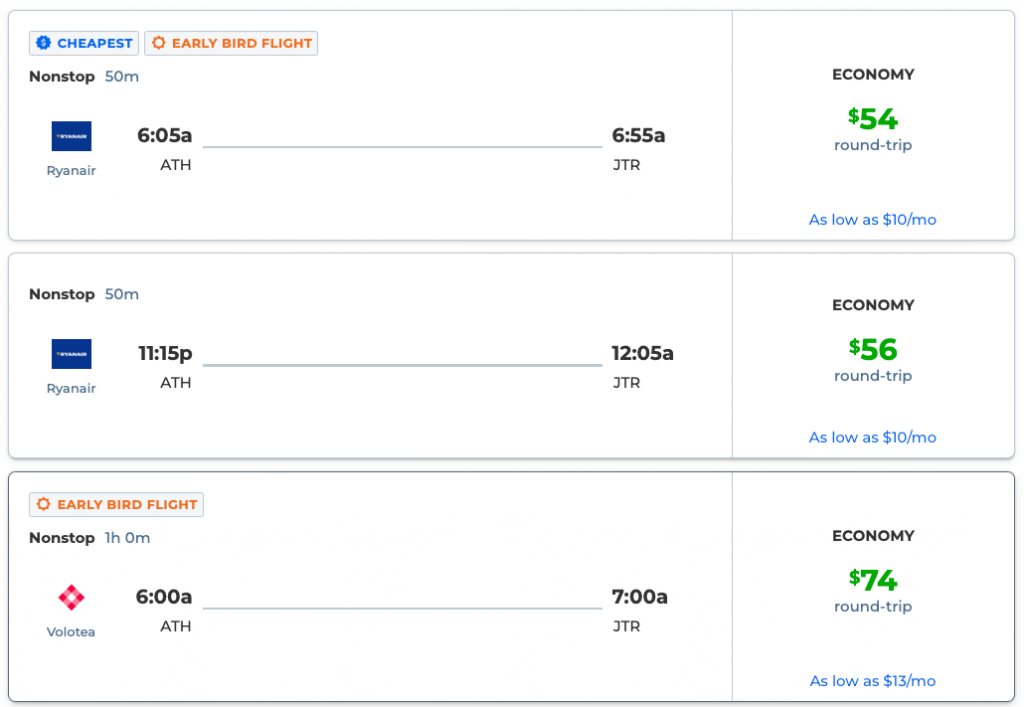1024x707 pixels.
Task: Click the 6:05a departure time from ATH
Action: point(165,136)
